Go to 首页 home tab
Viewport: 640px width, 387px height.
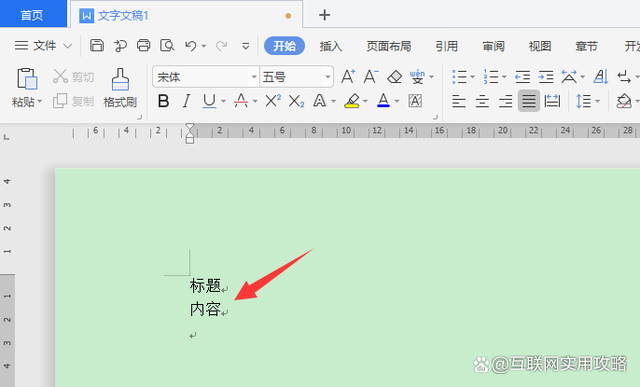point(33,14)
